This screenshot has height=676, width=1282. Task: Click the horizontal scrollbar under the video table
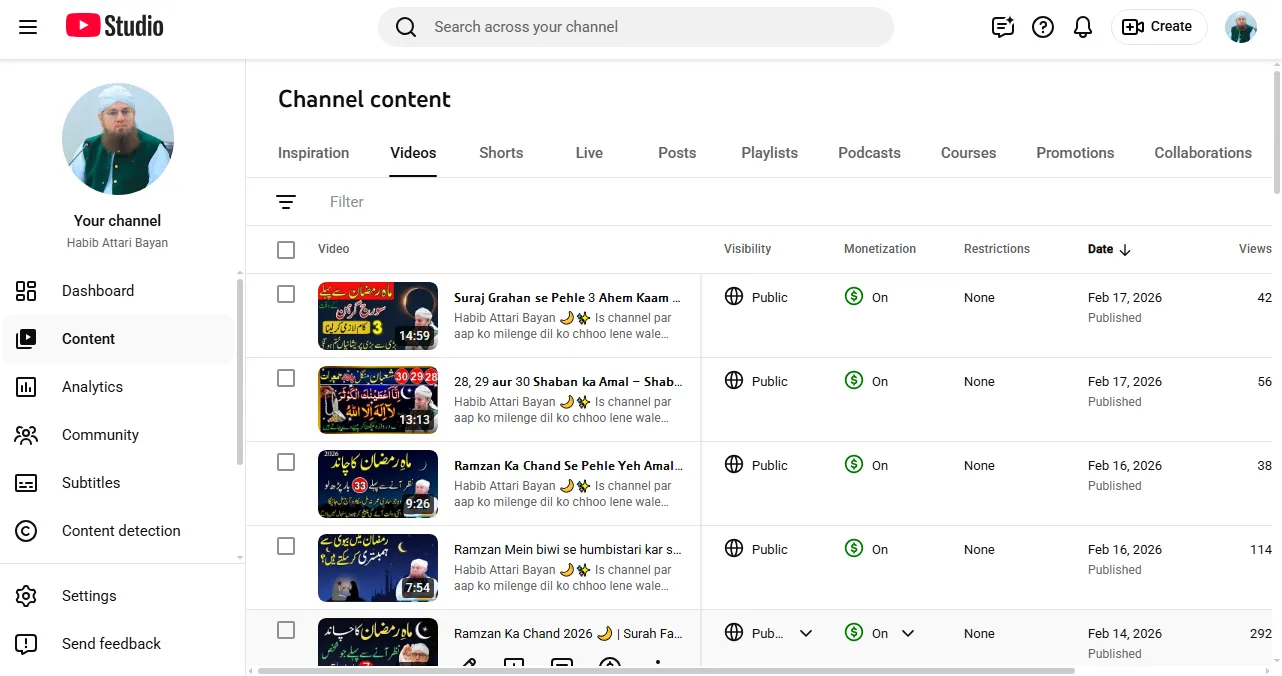666,671
